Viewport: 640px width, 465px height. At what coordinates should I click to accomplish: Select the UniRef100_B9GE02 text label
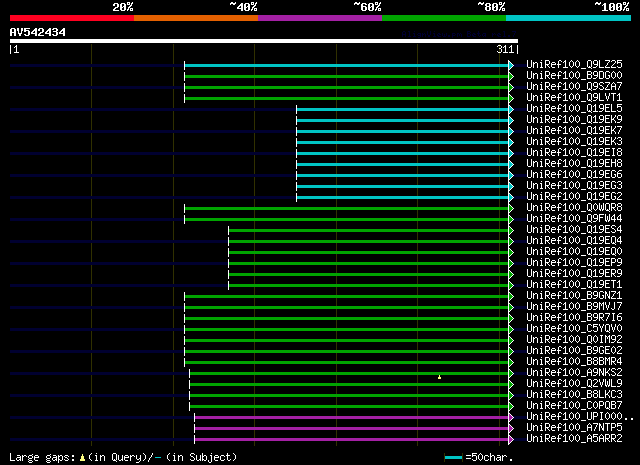574,350
